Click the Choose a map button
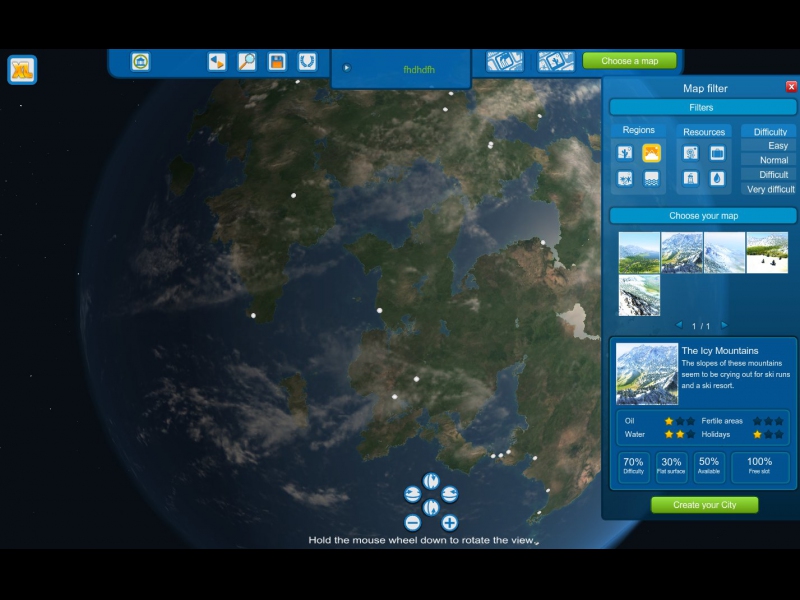Image resolution: width=800 pixels, height=600 pixels. coord(629,61)
